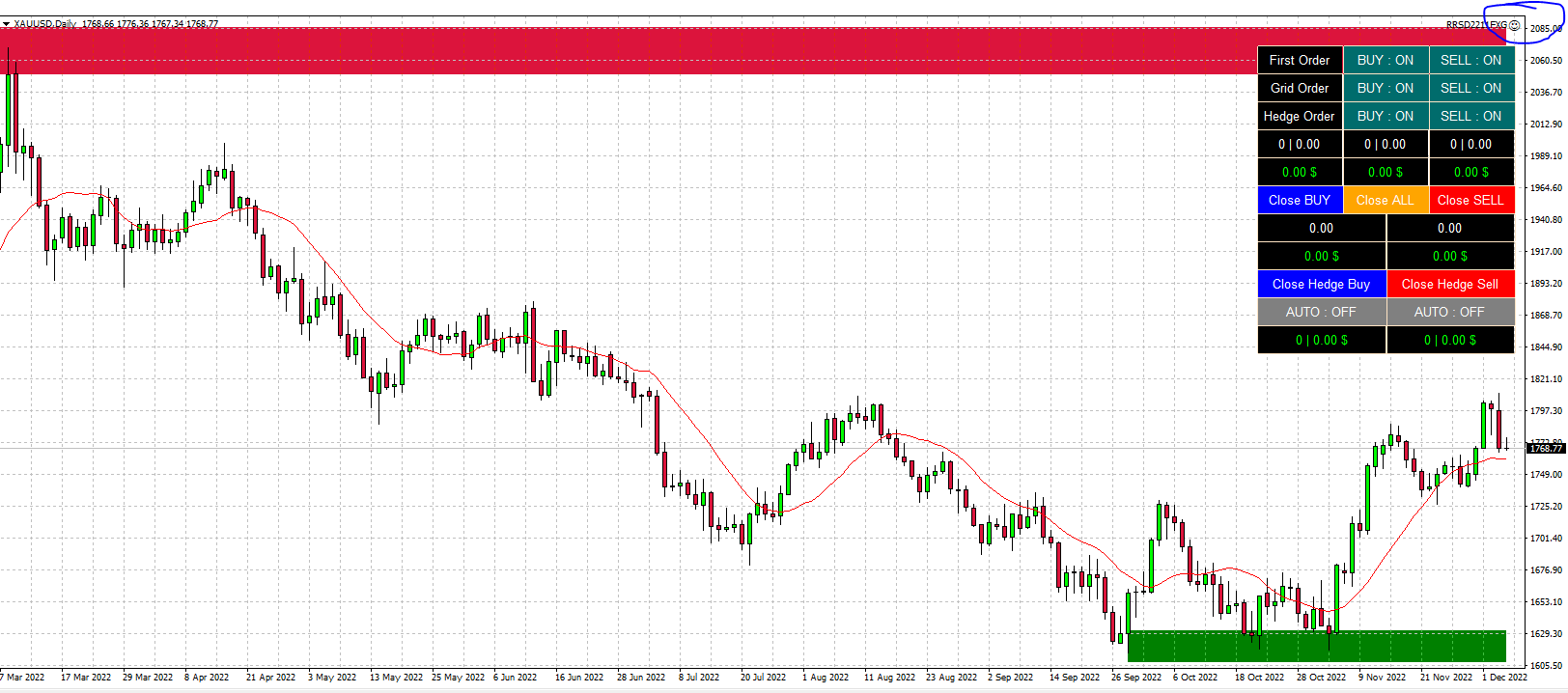Click the current price label 1768.77
The width and height of the screenshot is (1568, 693).
click(1545, 448)
